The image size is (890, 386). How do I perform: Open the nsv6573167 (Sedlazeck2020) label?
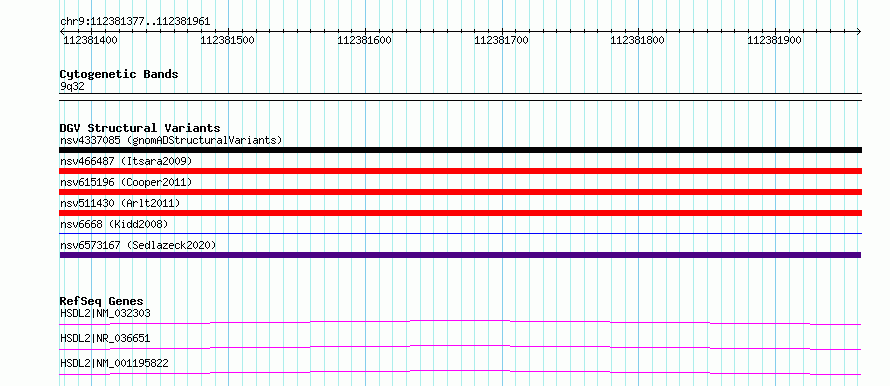(x=138, y=245)
